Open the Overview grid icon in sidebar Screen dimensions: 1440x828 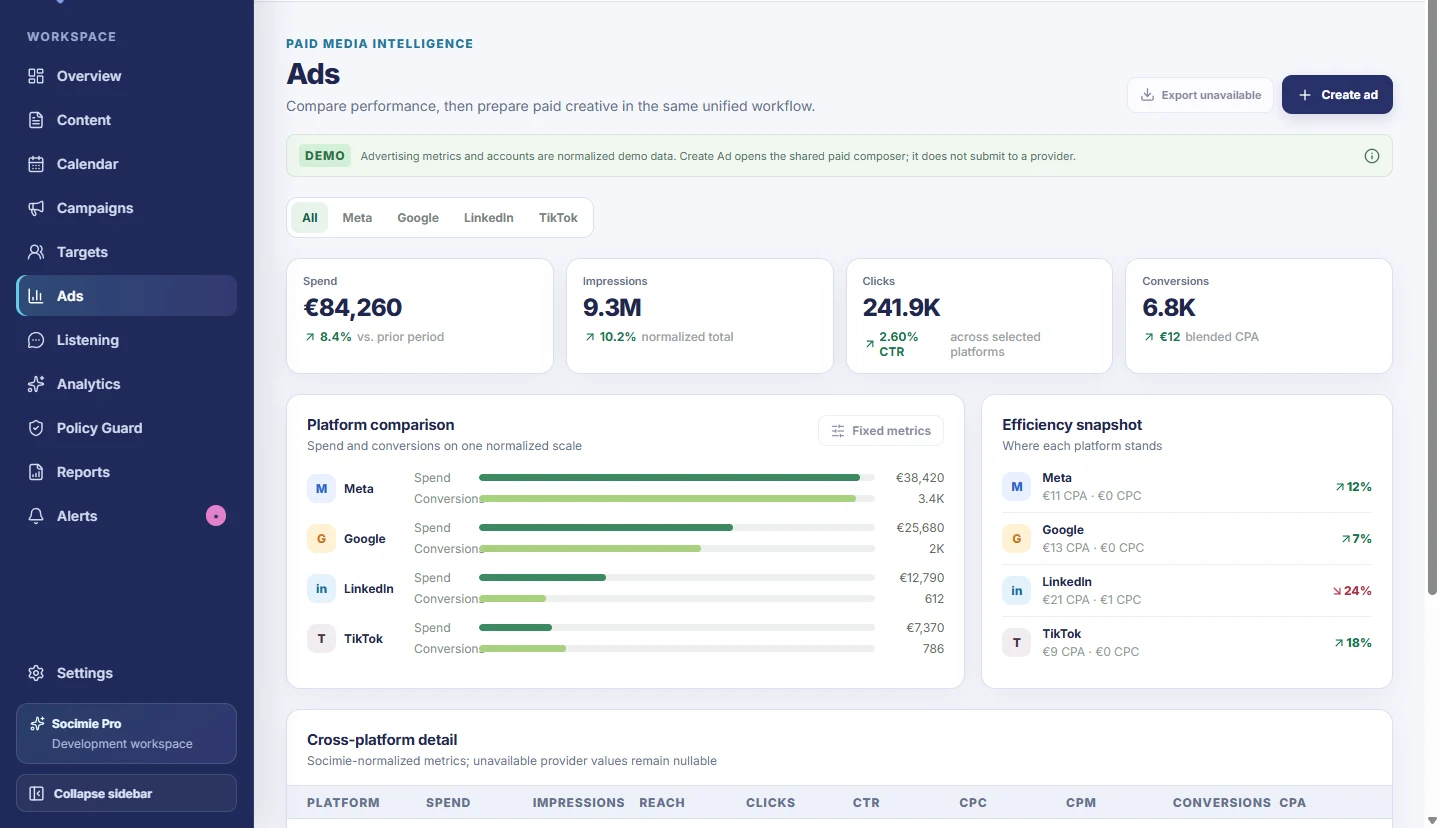point(36,76)
